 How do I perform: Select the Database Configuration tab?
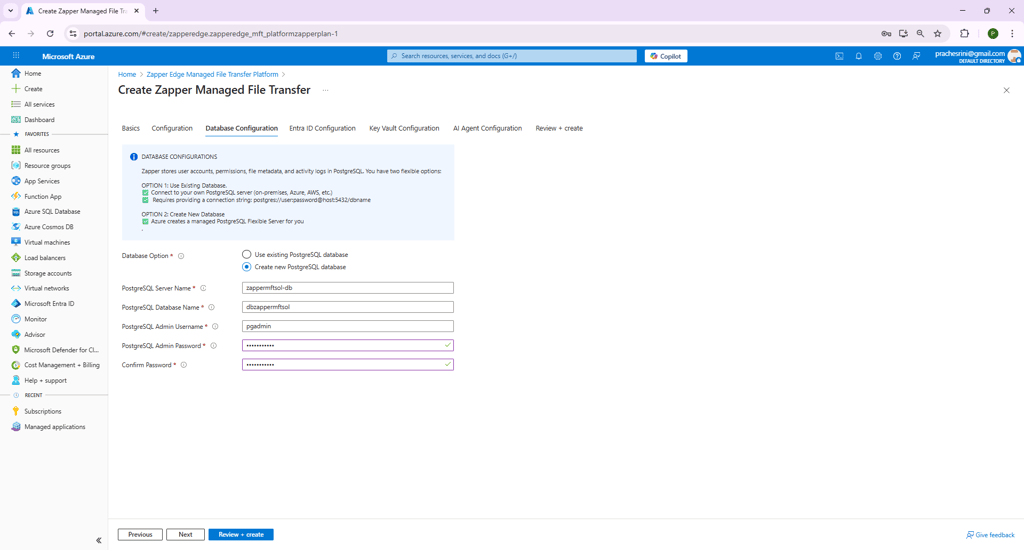[x=242, y=128]
